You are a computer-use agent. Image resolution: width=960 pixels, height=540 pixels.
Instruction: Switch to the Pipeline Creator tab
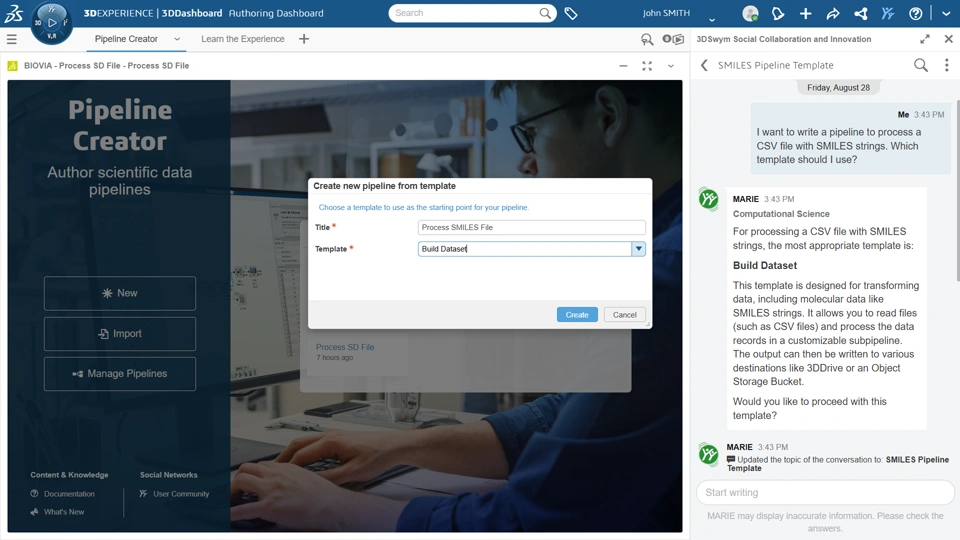(x=126, y=39)
